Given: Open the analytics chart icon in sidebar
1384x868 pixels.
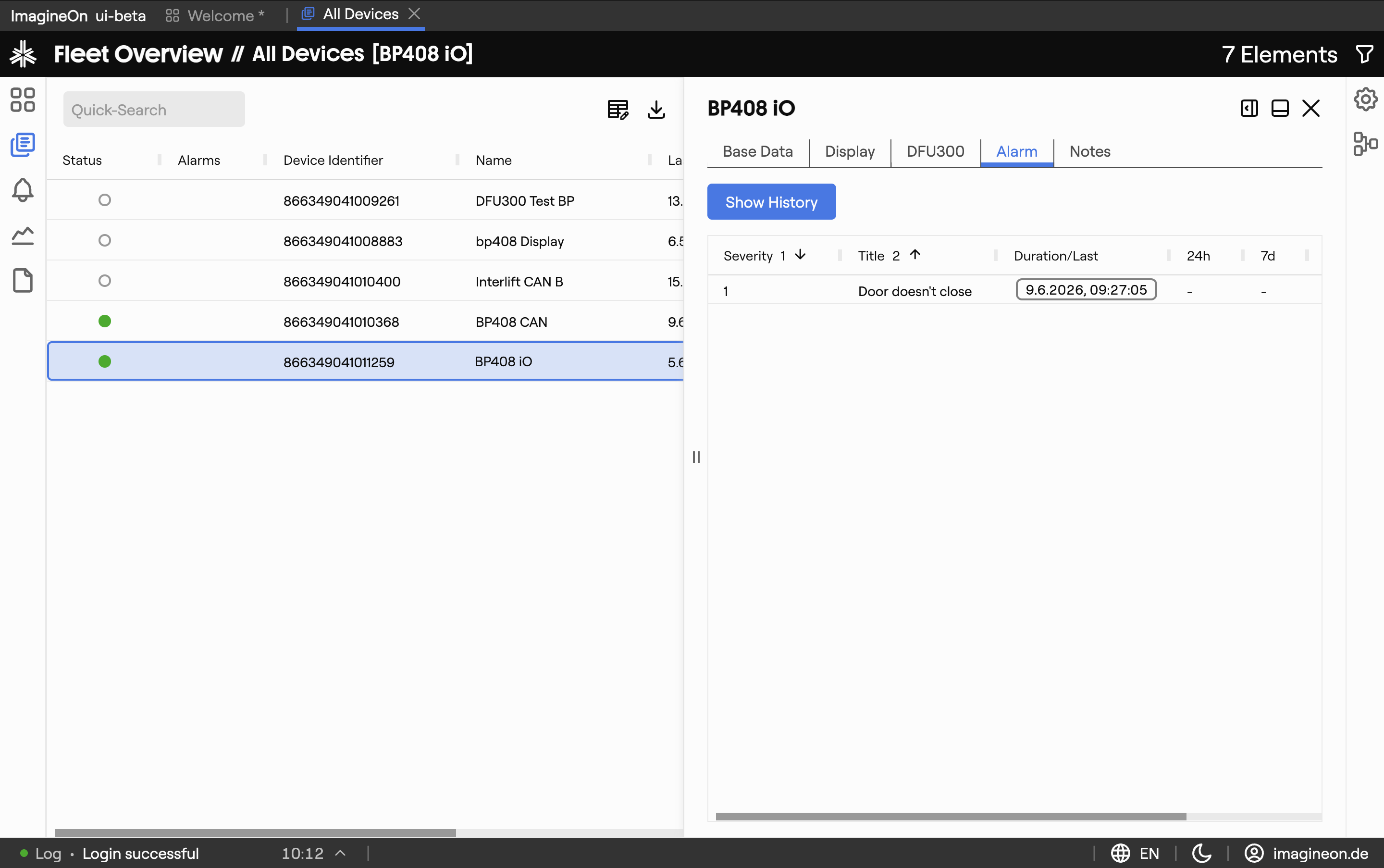Looking at the screenshot, I should 23,236.
